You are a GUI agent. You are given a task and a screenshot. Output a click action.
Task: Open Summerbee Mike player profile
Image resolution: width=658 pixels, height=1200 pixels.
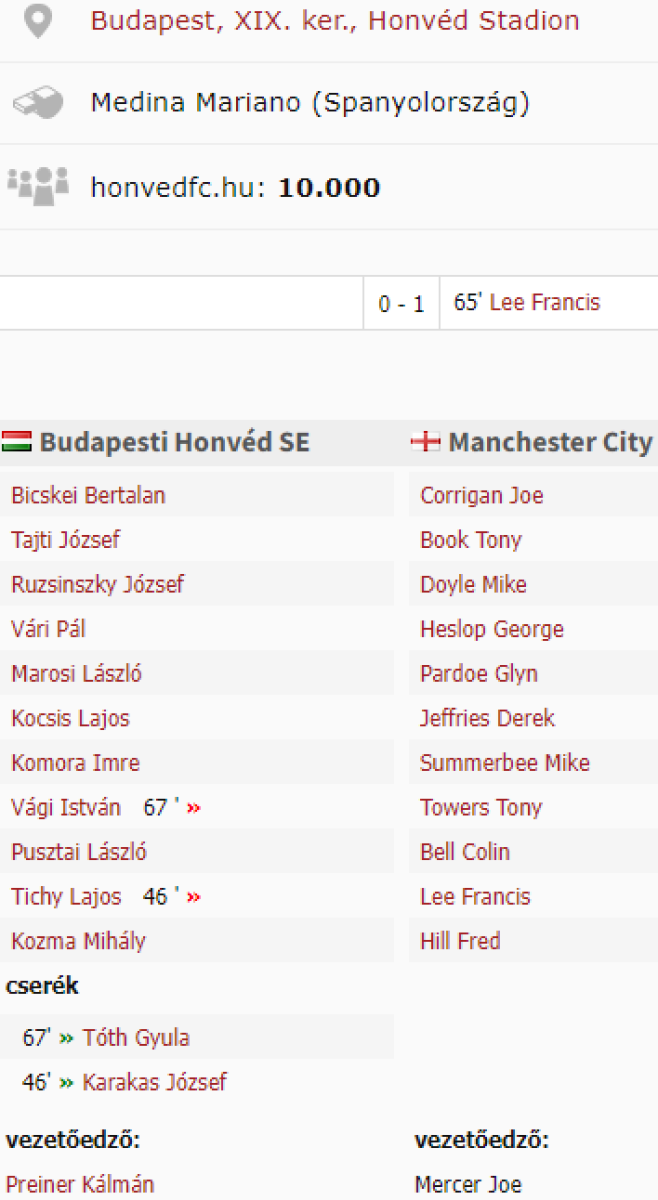505,763
